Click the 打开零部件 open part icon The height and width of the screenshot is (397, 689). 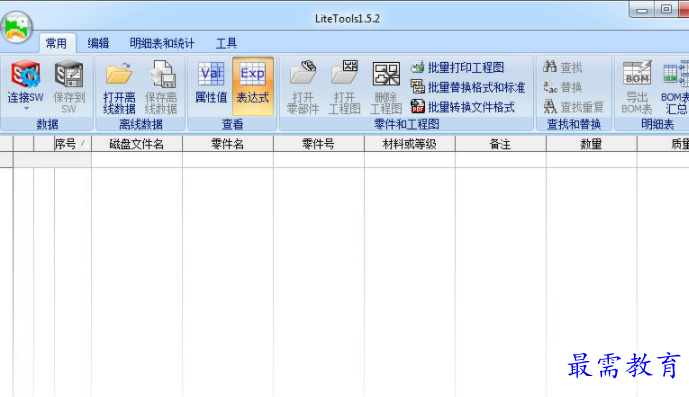tap(303, 74)
